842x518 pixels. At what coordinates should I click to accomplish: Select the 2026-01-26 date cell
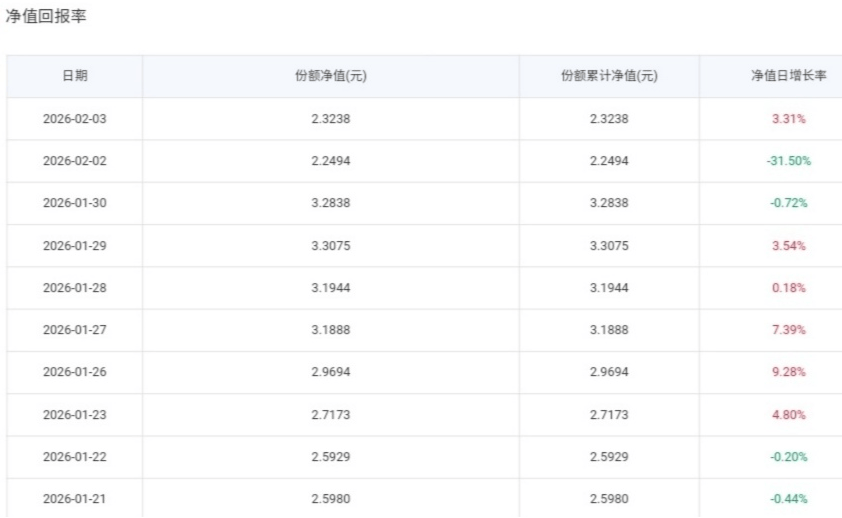click(x=74, y=372)
